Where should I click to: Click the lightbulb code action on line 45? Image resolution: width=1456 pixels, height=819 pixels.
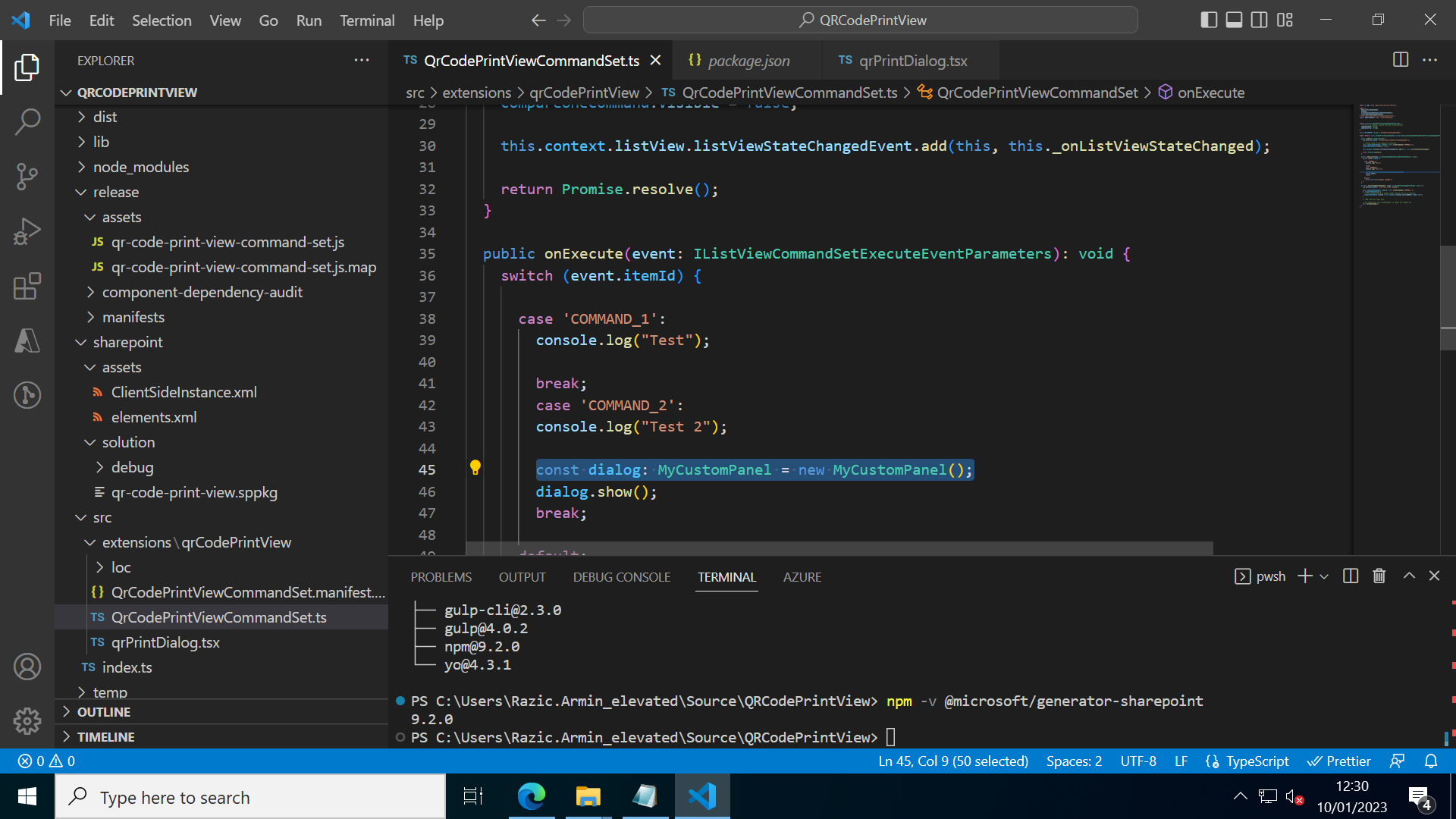pyautogui.click(x=475, y=468)
